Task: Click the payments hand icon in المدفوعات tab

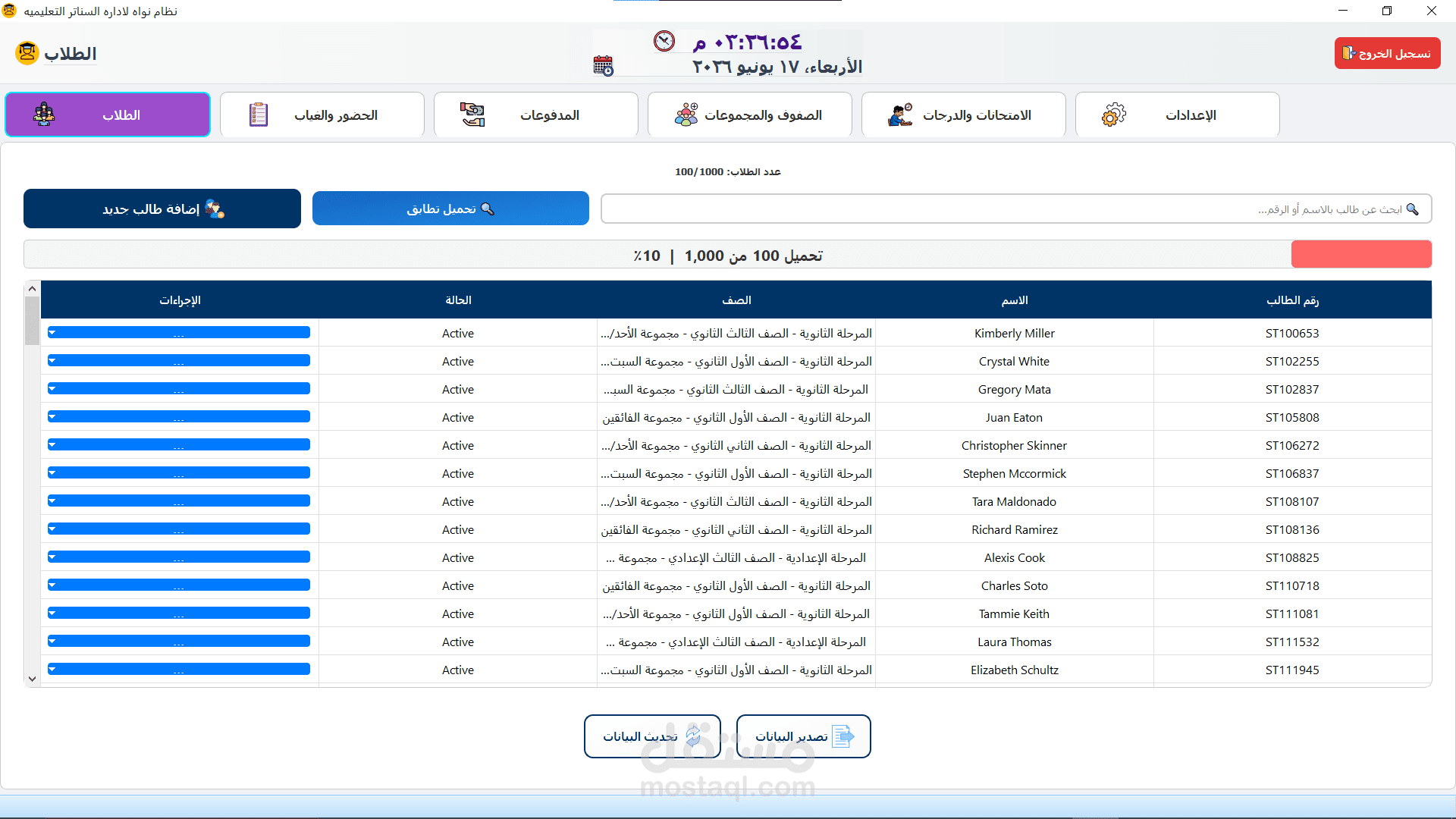Action: (472, 115)
